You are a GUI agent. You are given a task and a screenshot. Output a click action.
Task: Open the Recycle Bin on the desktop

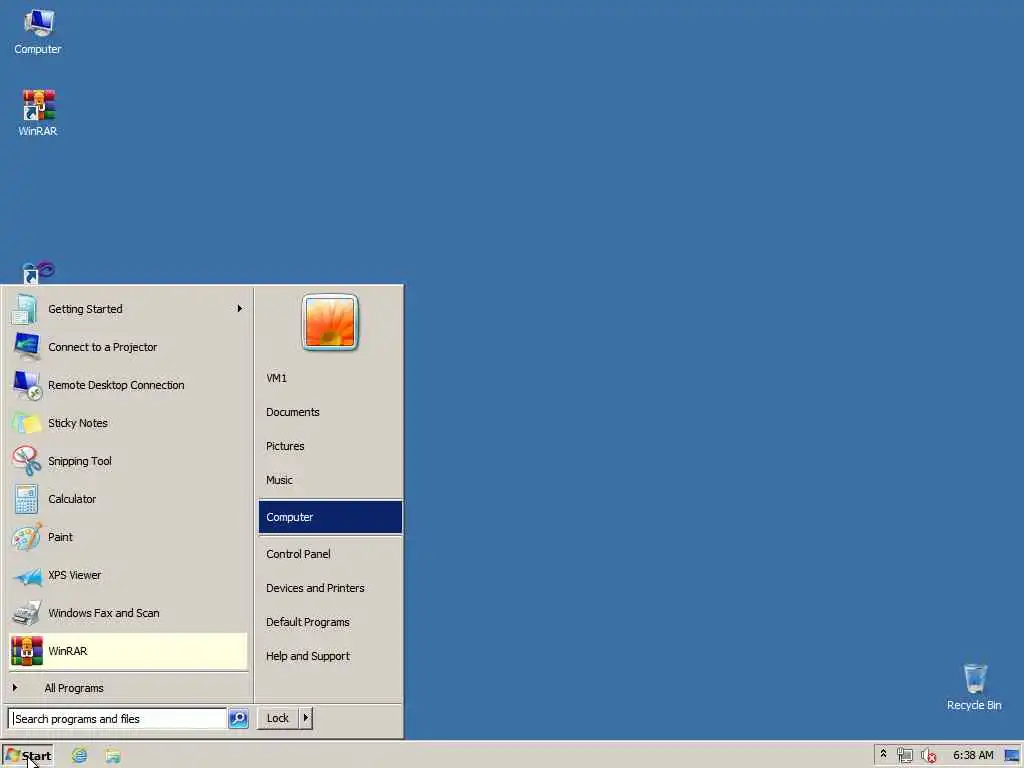[974, 687]
